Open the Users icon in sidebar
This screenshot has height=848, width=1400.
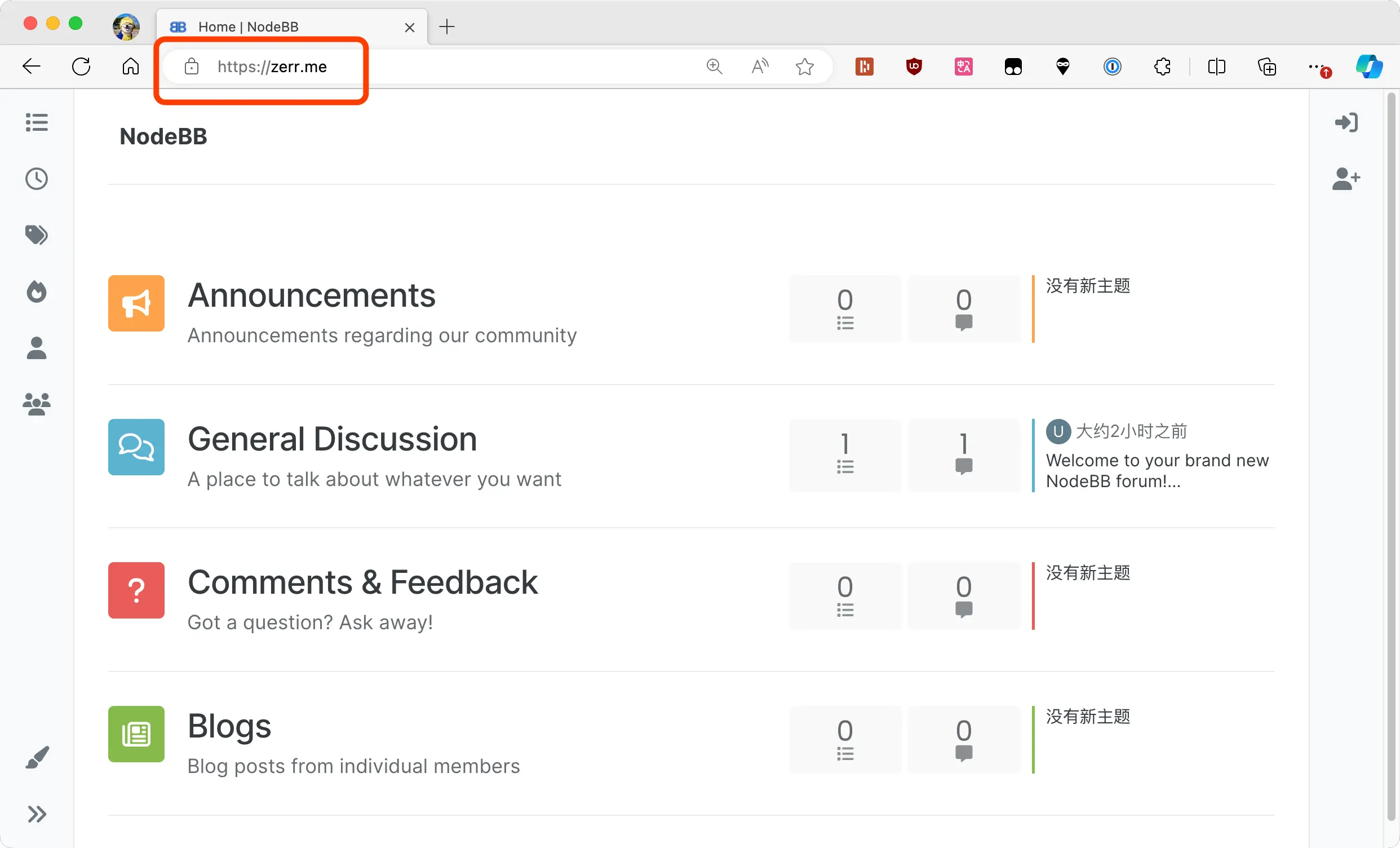[x=37, y=348]
